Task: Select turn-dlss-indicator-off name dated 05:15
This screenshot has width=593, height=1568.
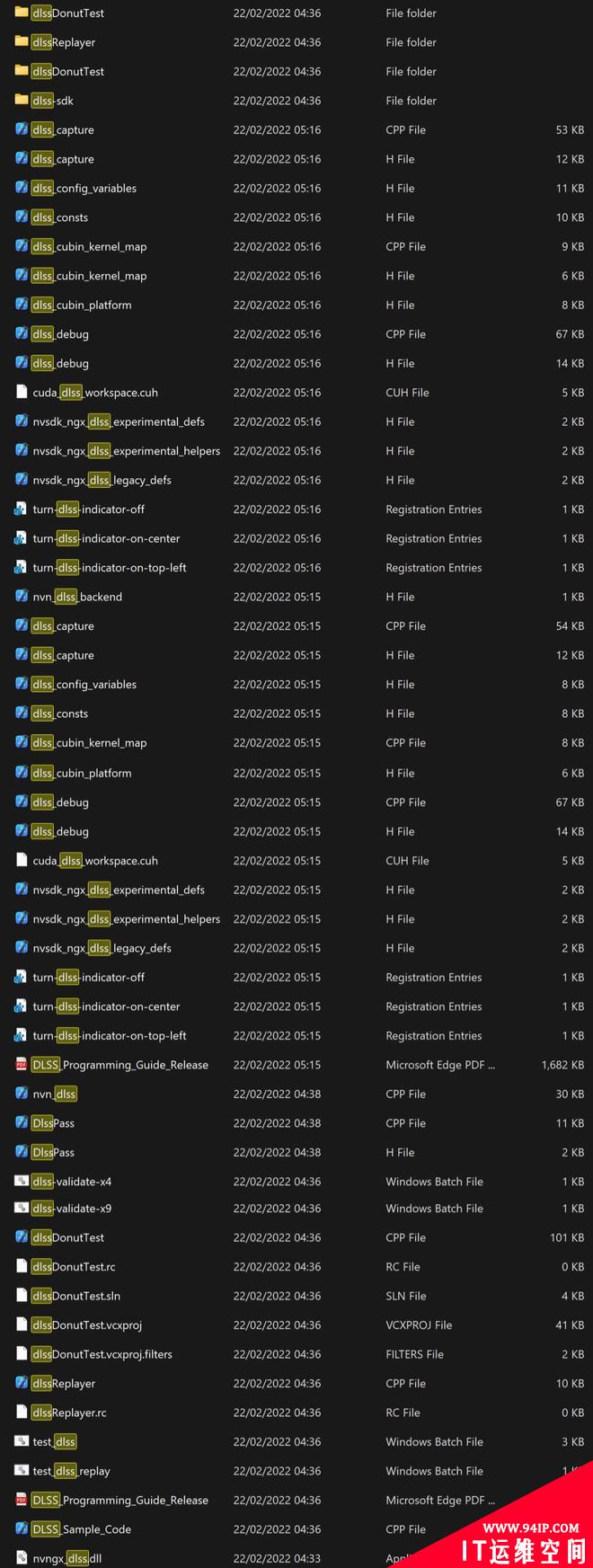Action: (89, 978)
